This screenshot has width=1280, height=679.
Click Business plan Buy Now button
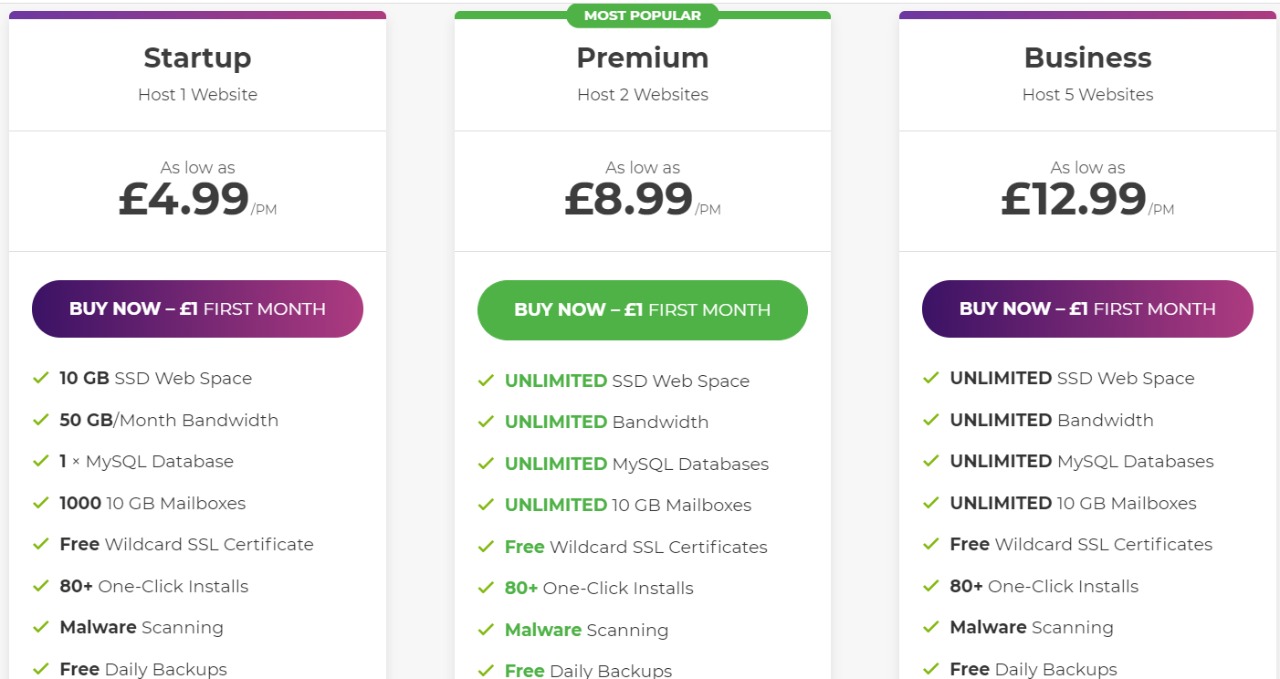coord(1087,309)
